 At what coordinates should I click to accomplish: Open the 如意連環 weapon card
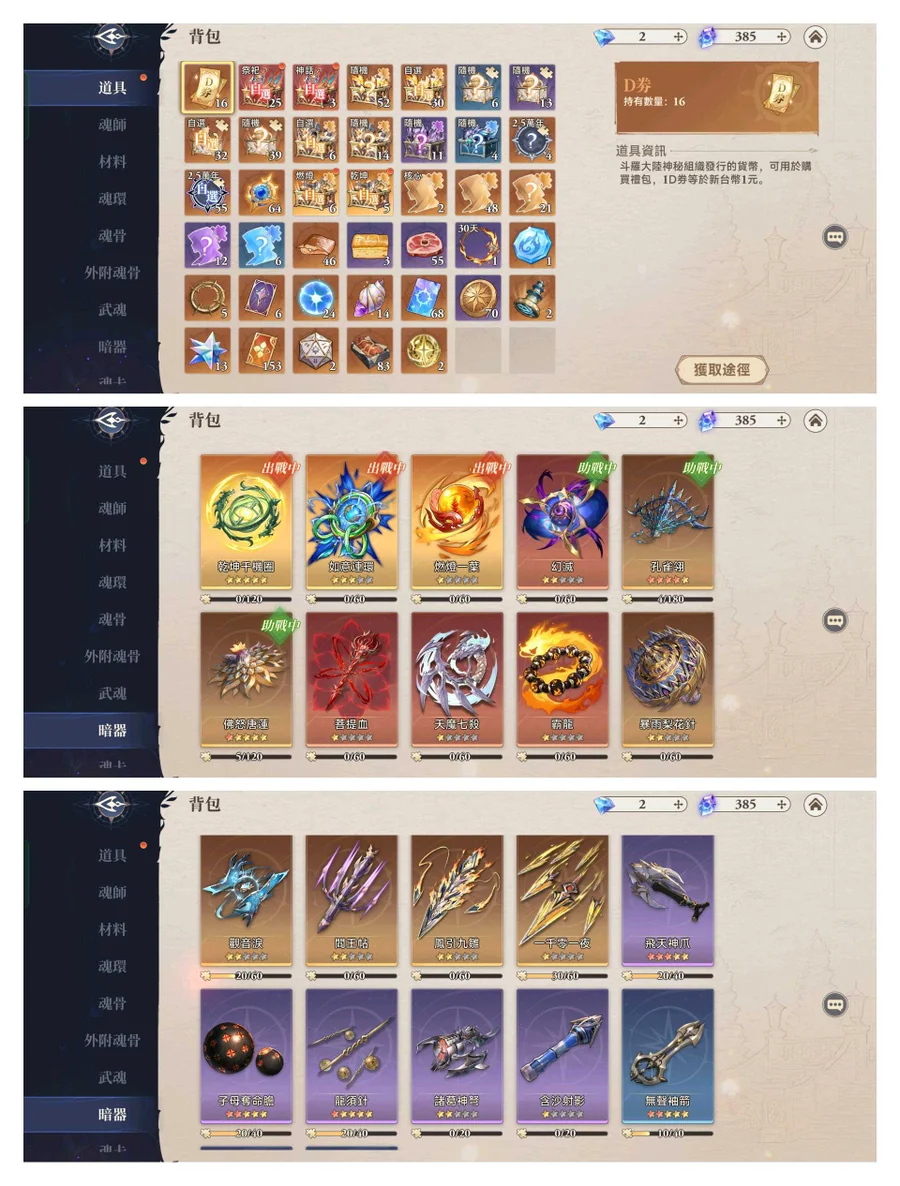click(351, 522)
